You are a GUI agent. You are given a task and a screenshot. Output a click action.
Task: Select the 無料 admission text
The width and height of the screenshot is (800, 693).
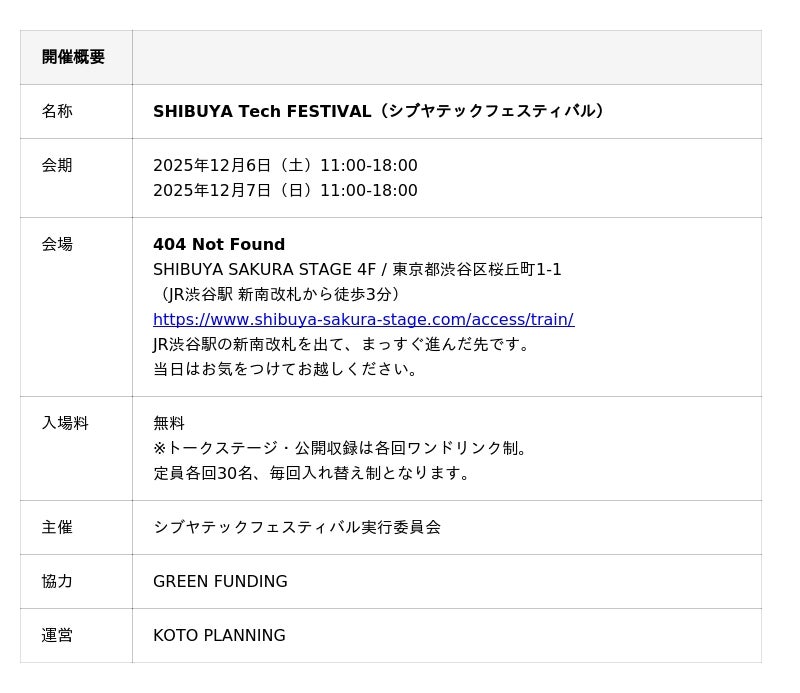pyautogui.click(x=169, y=423)
